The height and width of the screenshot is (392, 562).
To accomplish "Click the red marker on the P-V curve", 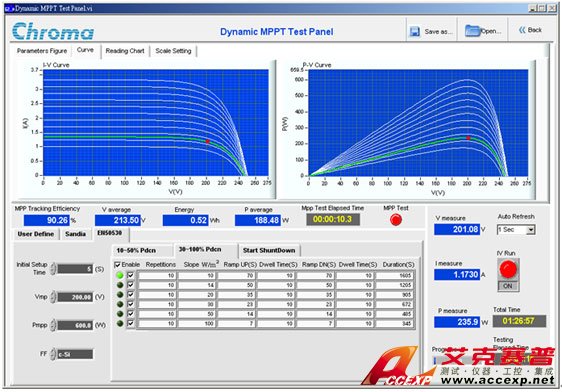I will [468, 138].
